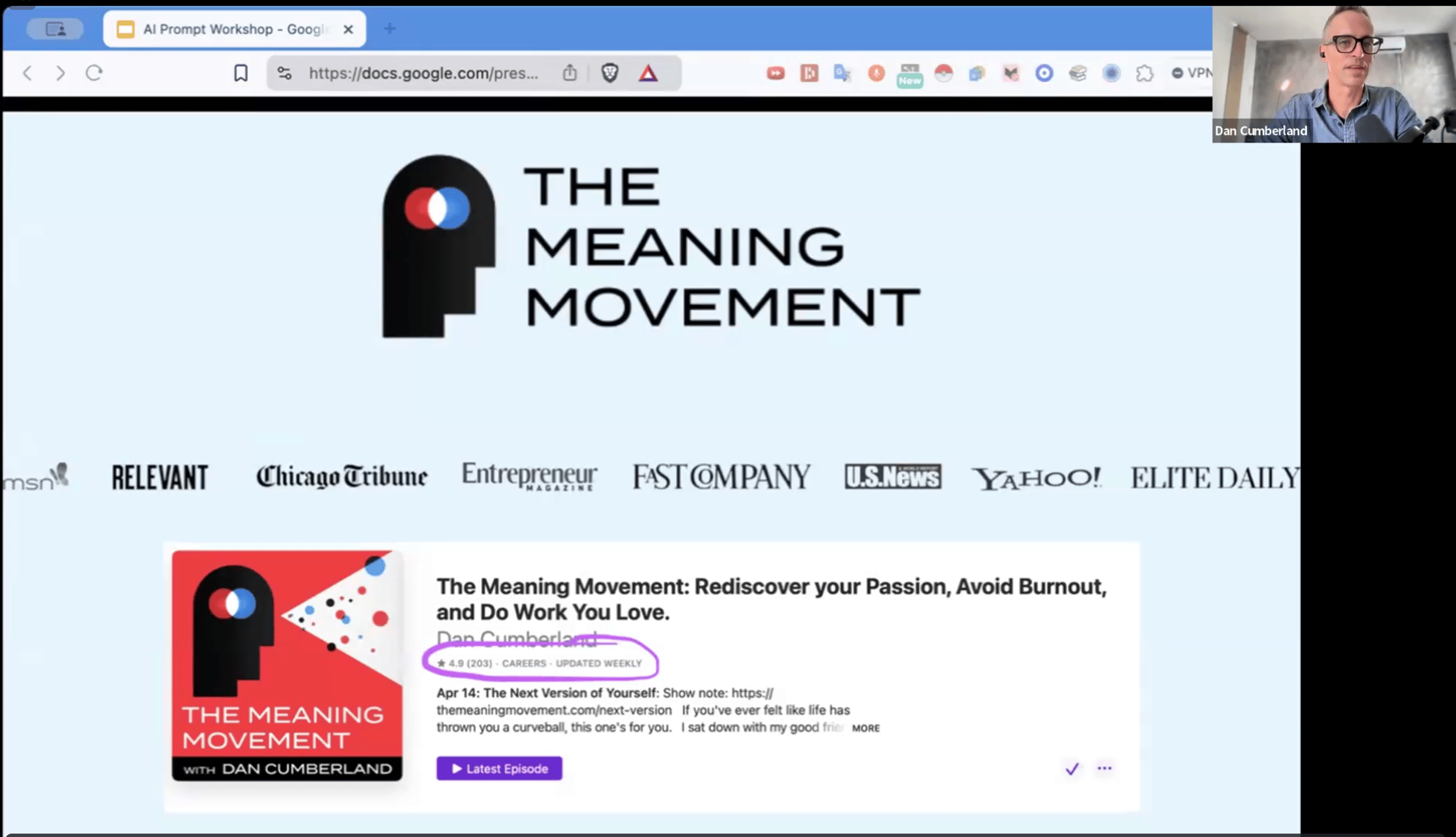Open Brave Shields lion icon

(610, 73)
